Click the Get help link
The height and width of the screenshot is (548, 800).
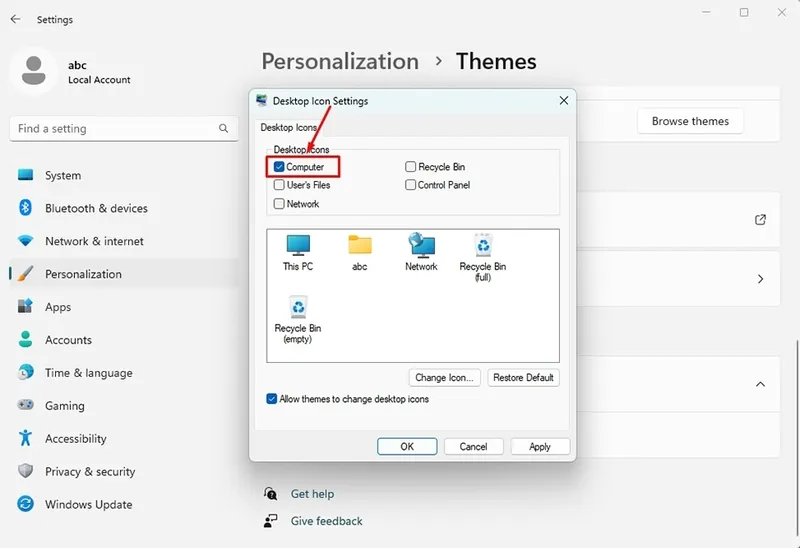312,494
